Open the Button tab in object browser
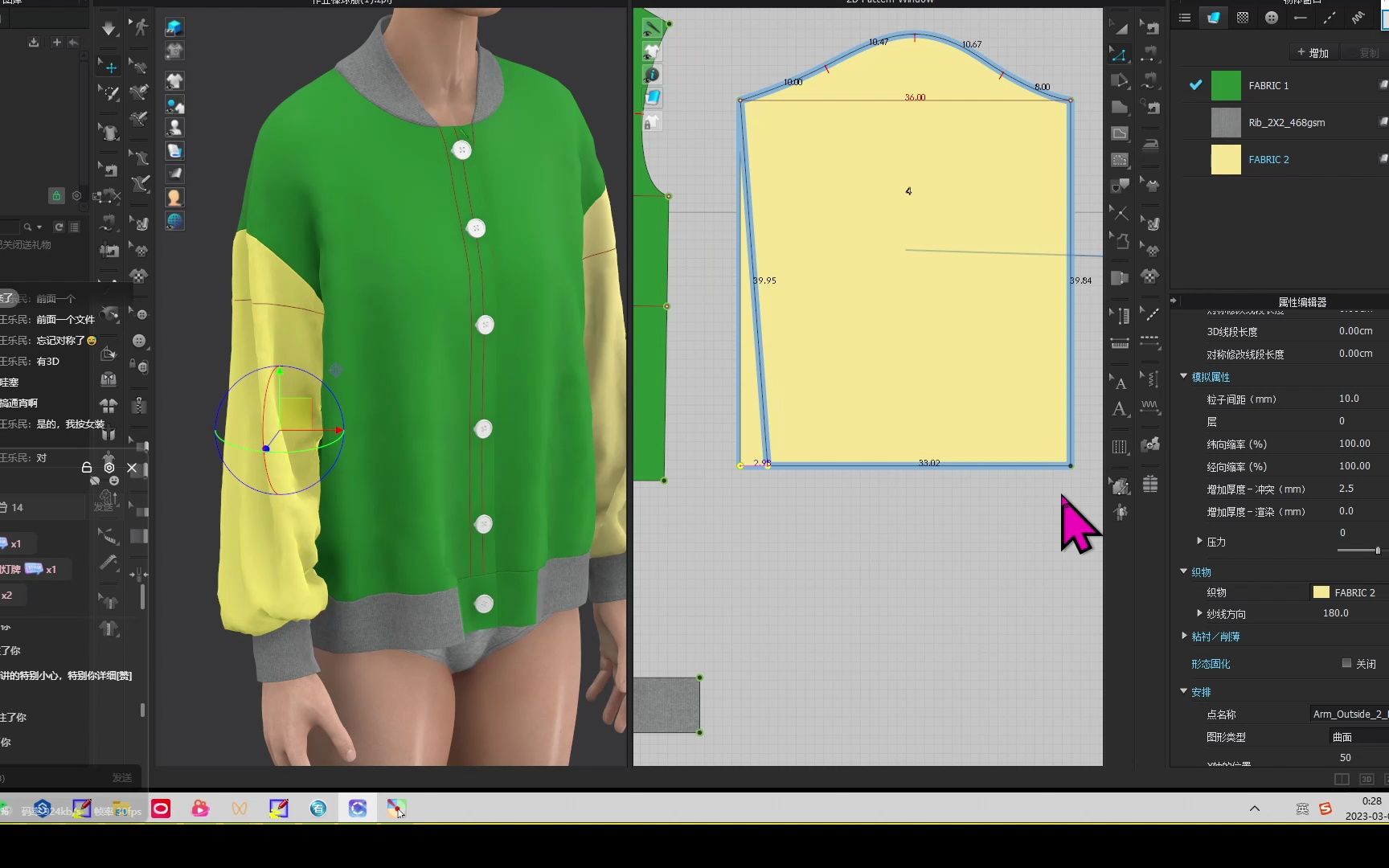The height and width of the screenshot is (868, 1389). (x=1271, y=18)
